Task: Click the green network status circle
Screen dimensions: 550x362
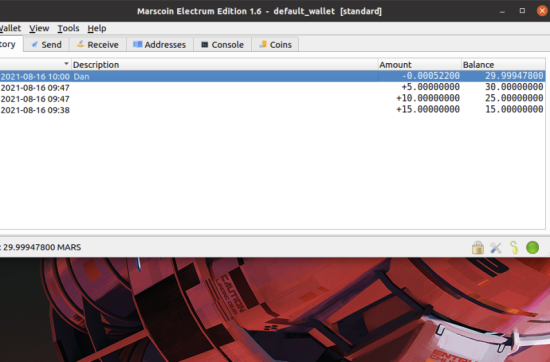Action: pyautogui.click(x=532, y=248)
